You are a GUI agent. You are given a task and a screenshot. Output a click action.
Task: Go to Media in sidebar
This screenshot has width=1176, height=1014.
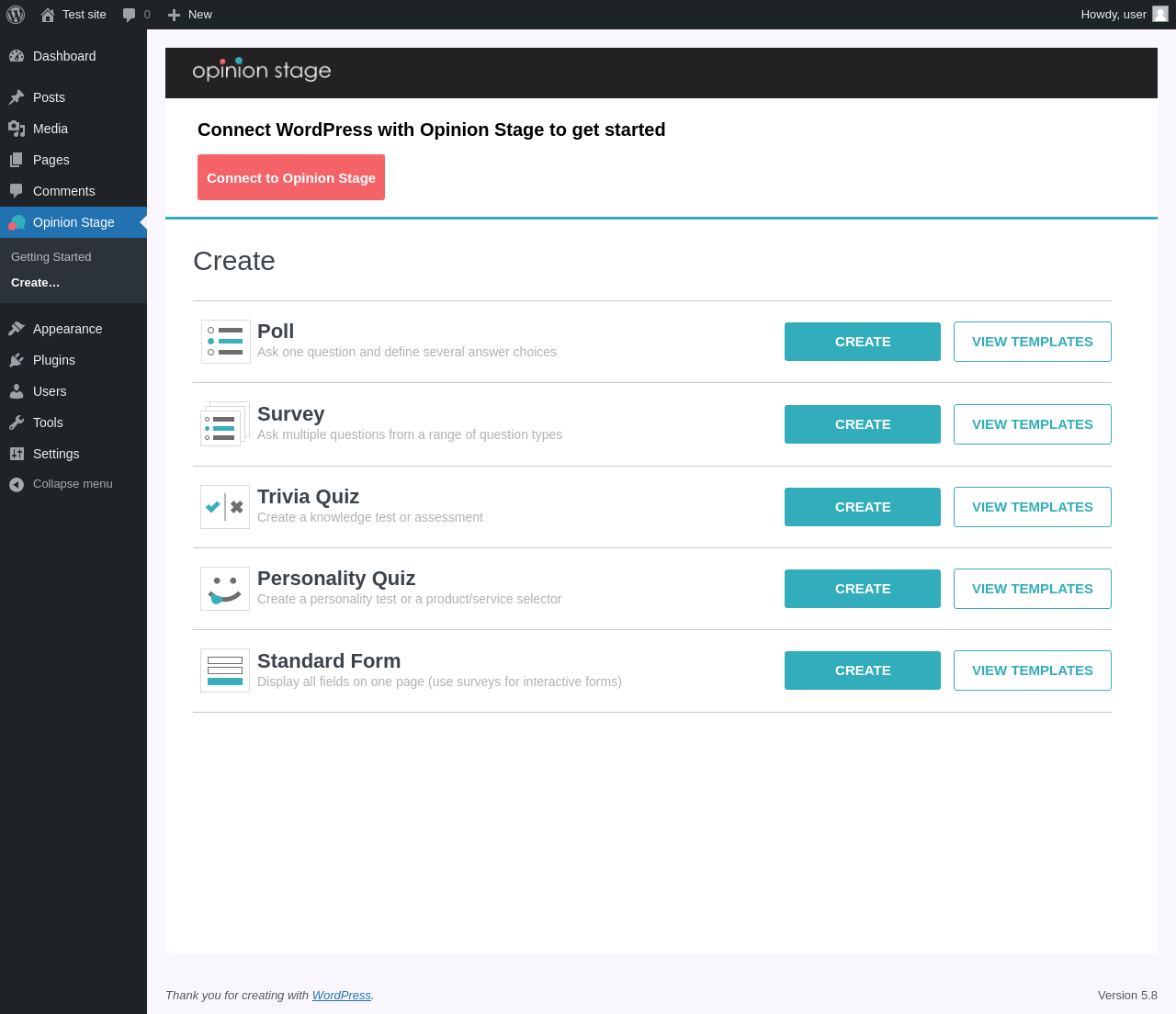(51, 129)
